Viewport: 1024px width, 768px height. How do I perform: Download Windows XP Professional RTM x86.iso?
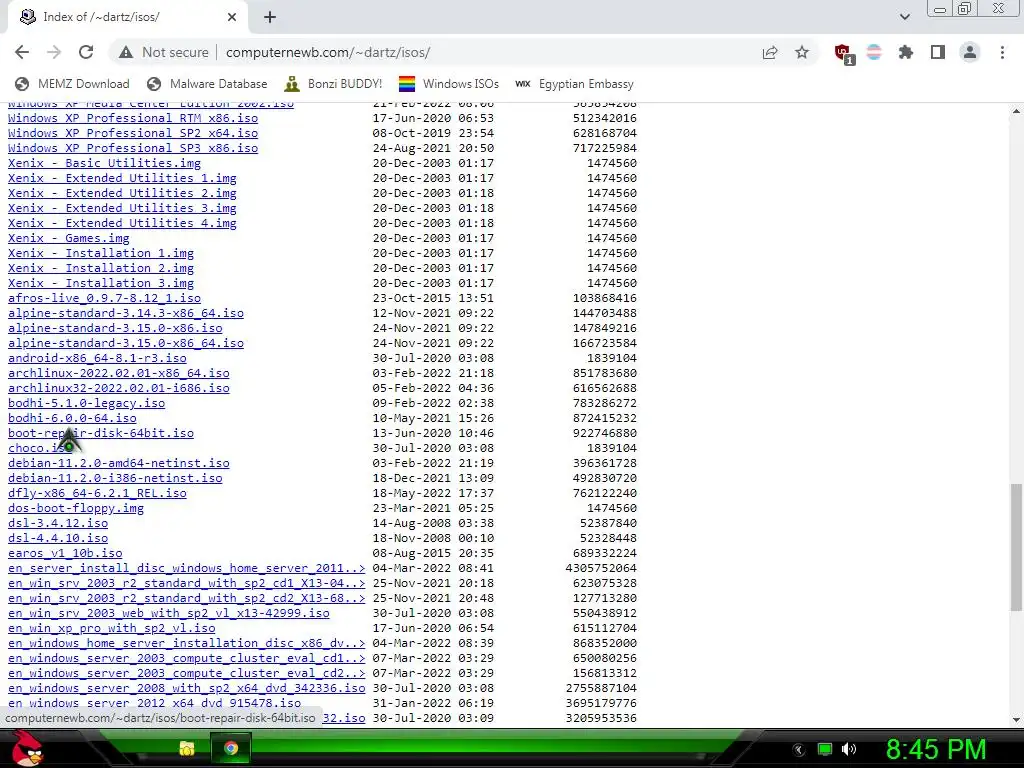[x=133, y=118]
